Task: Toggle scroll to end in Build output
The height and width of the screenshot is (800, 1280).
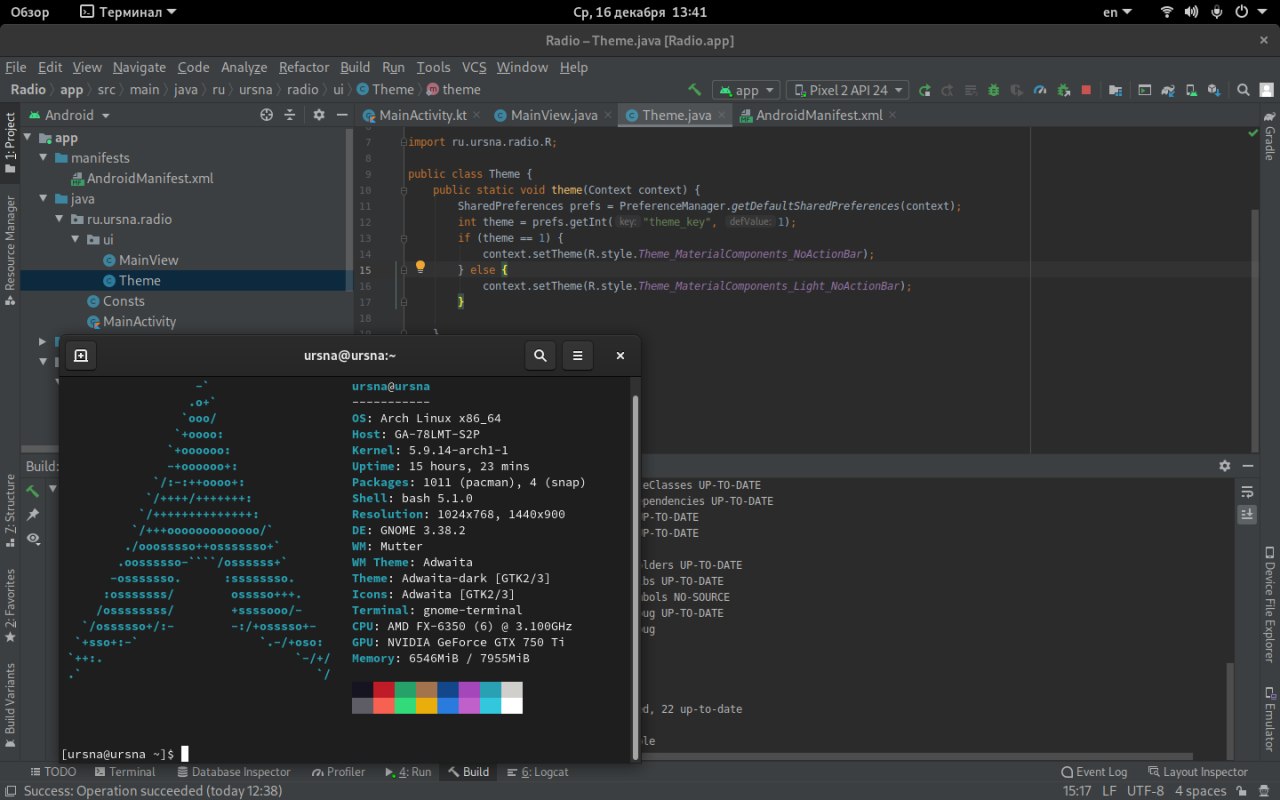Action: pos(1247,514)
